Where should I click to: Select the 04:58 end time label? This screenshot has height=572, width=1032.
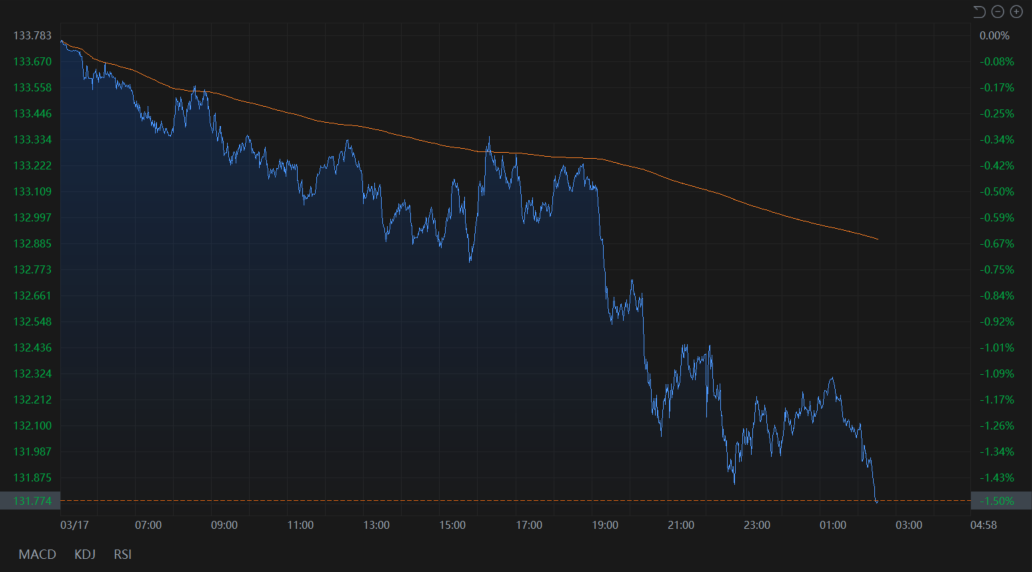click(984, 525)
